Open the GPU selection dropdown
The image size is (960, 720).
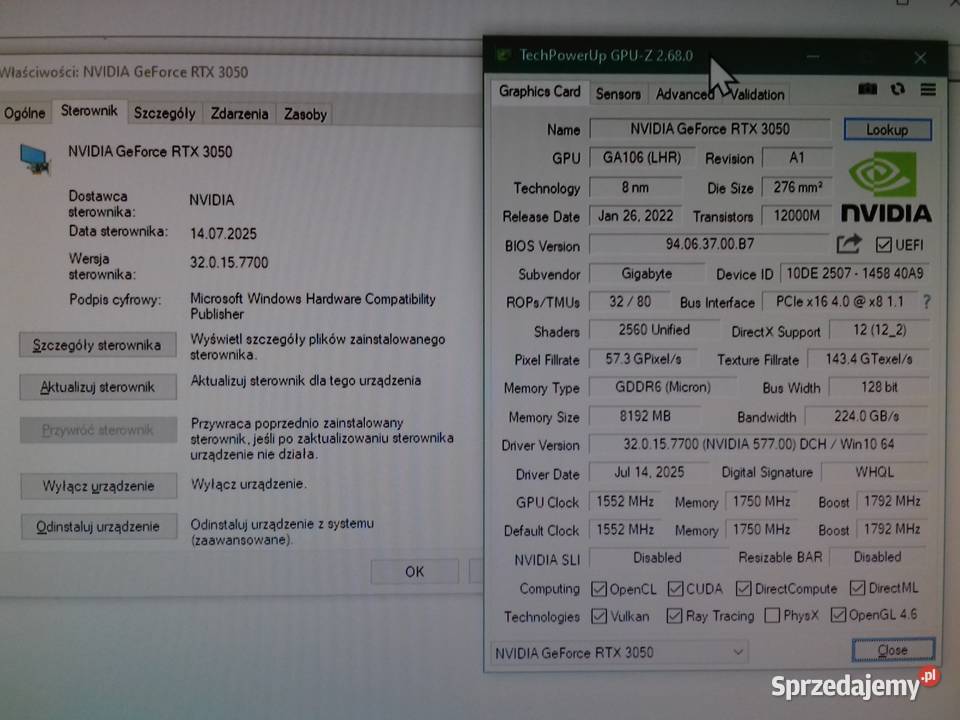tap(619, 652)
